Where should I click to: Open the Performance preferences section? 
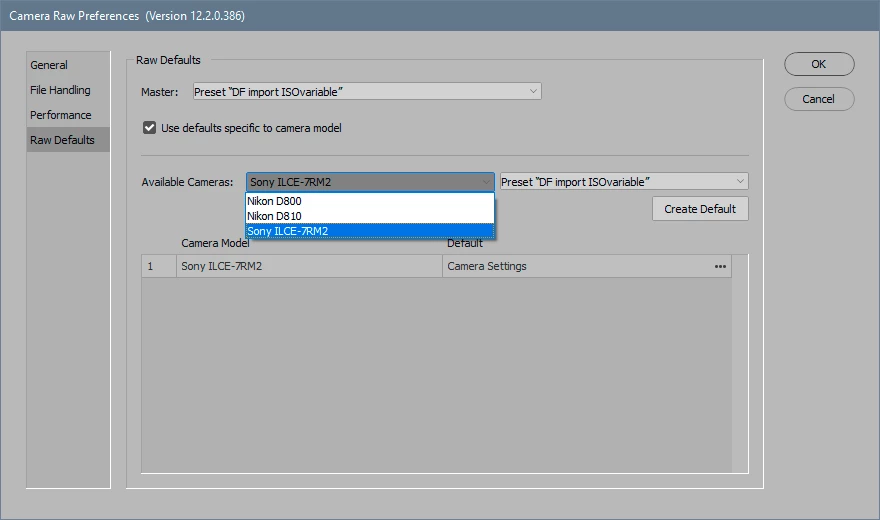[x=68, y=115]
